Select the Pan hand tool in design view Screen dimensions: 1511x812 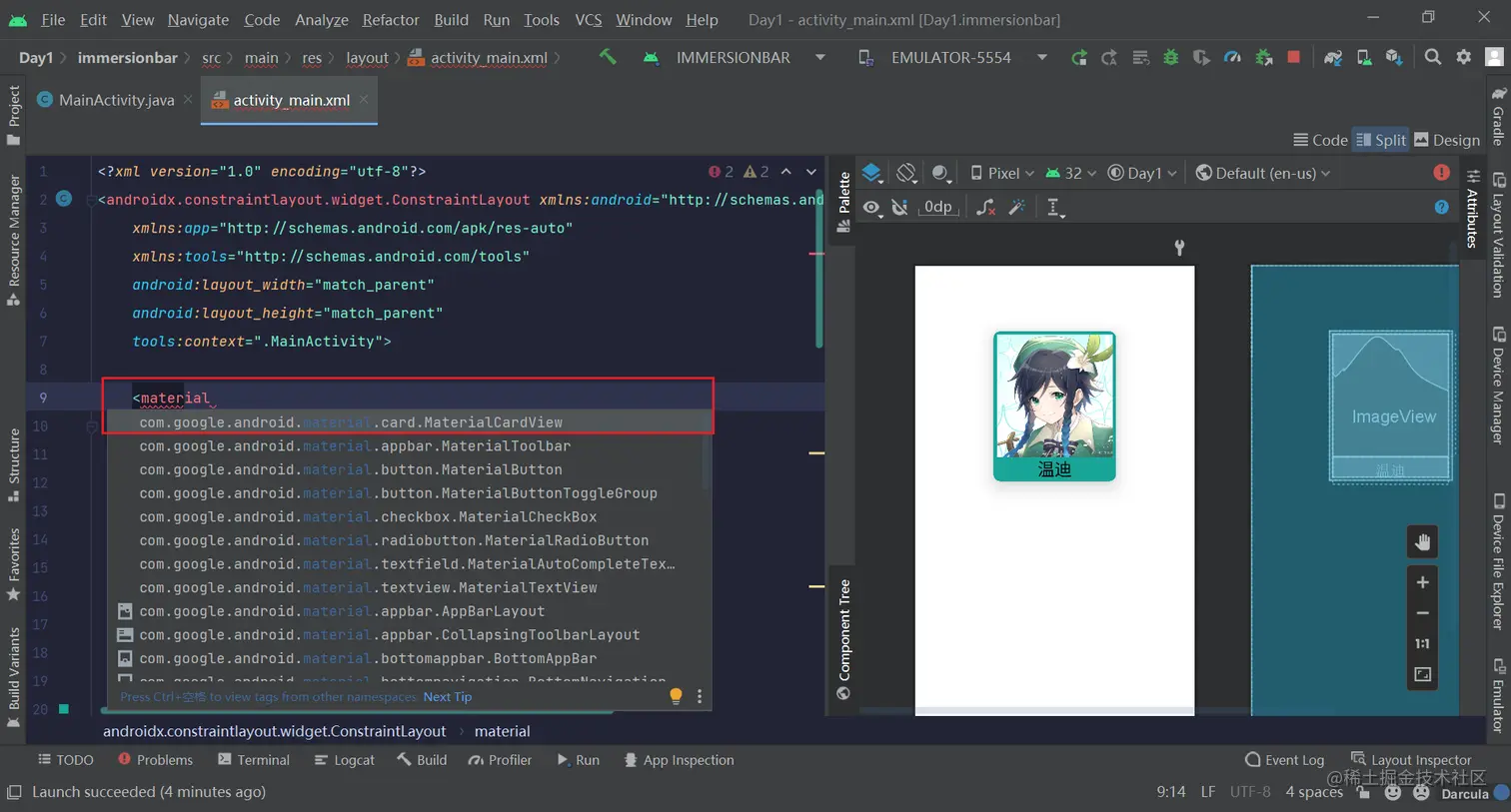click(x=1422, y=542)
